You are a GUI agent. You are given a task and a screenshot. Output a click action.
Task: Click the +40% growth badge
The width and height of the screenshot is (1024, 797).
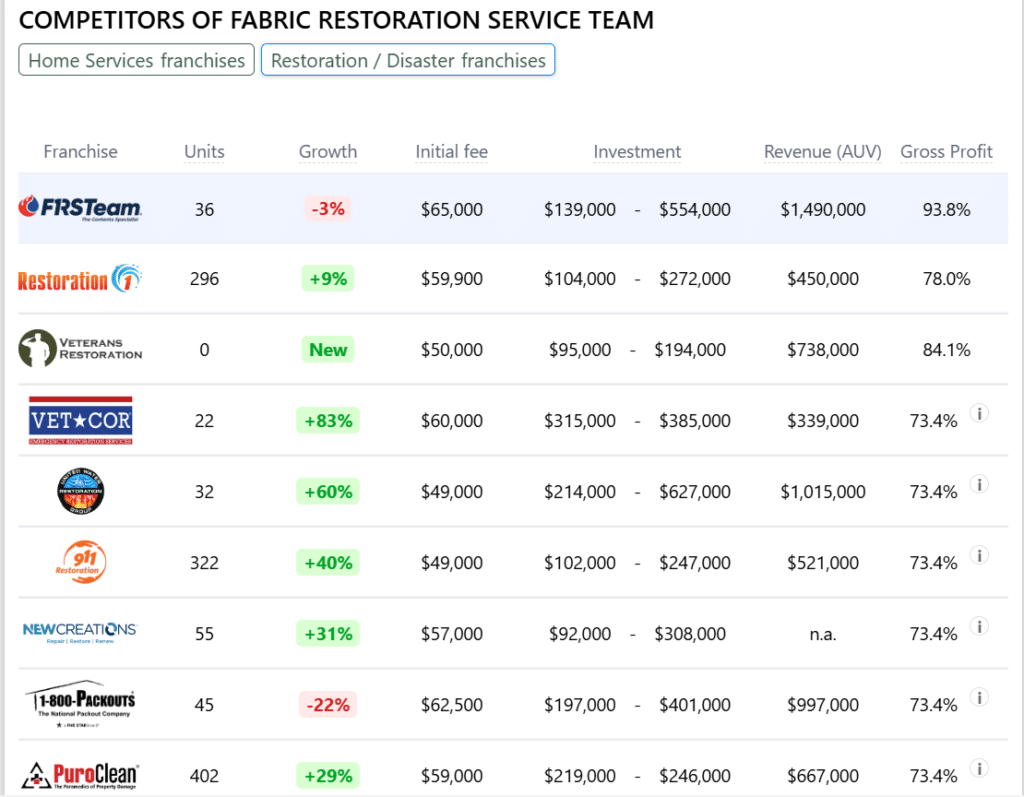pyautogui.click(x=328, y=562)
